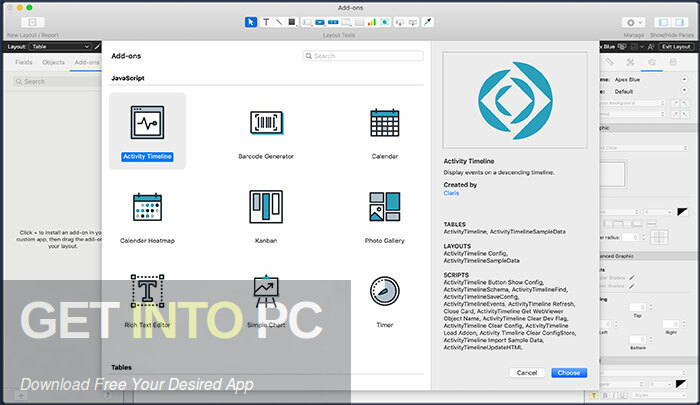Select the Format Painter tool
The height and width of the screenshot is (405, 700).
tap(428, 22)
